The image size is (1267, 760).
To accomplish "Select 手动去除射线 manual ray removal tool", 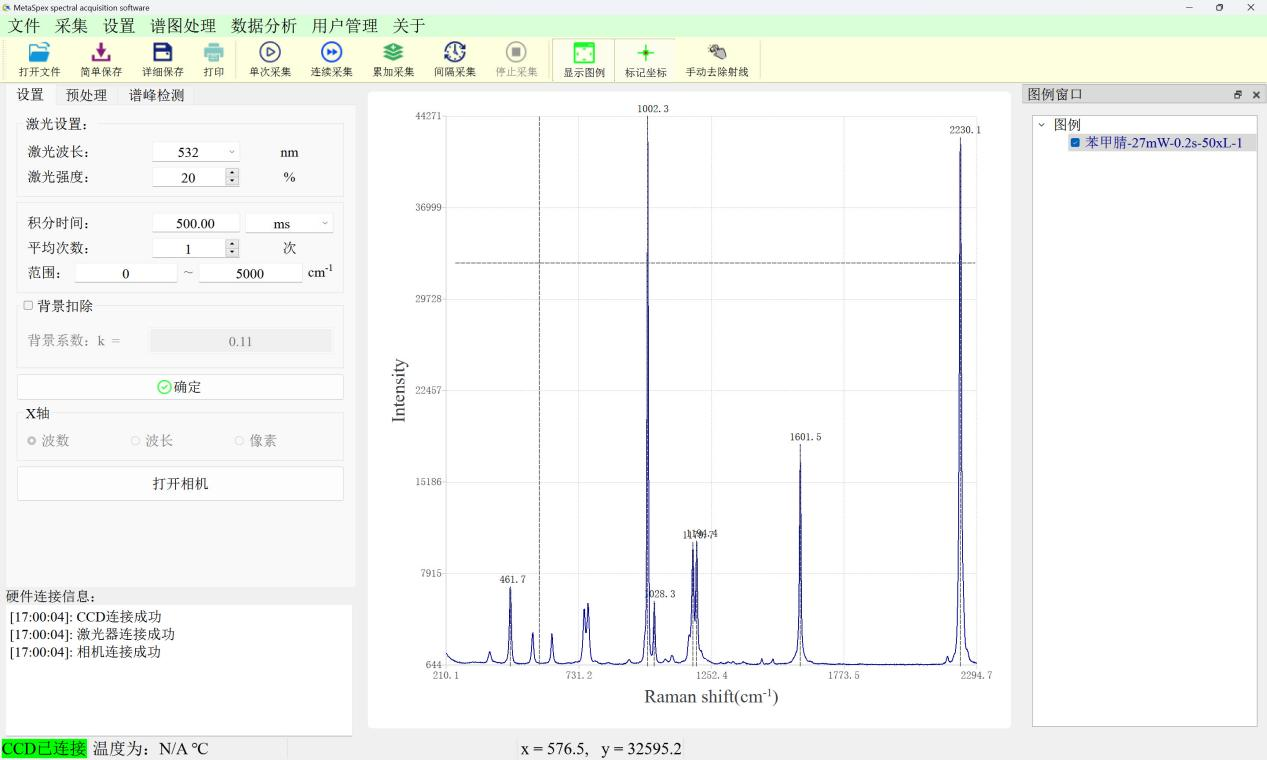I will (717, 59).
